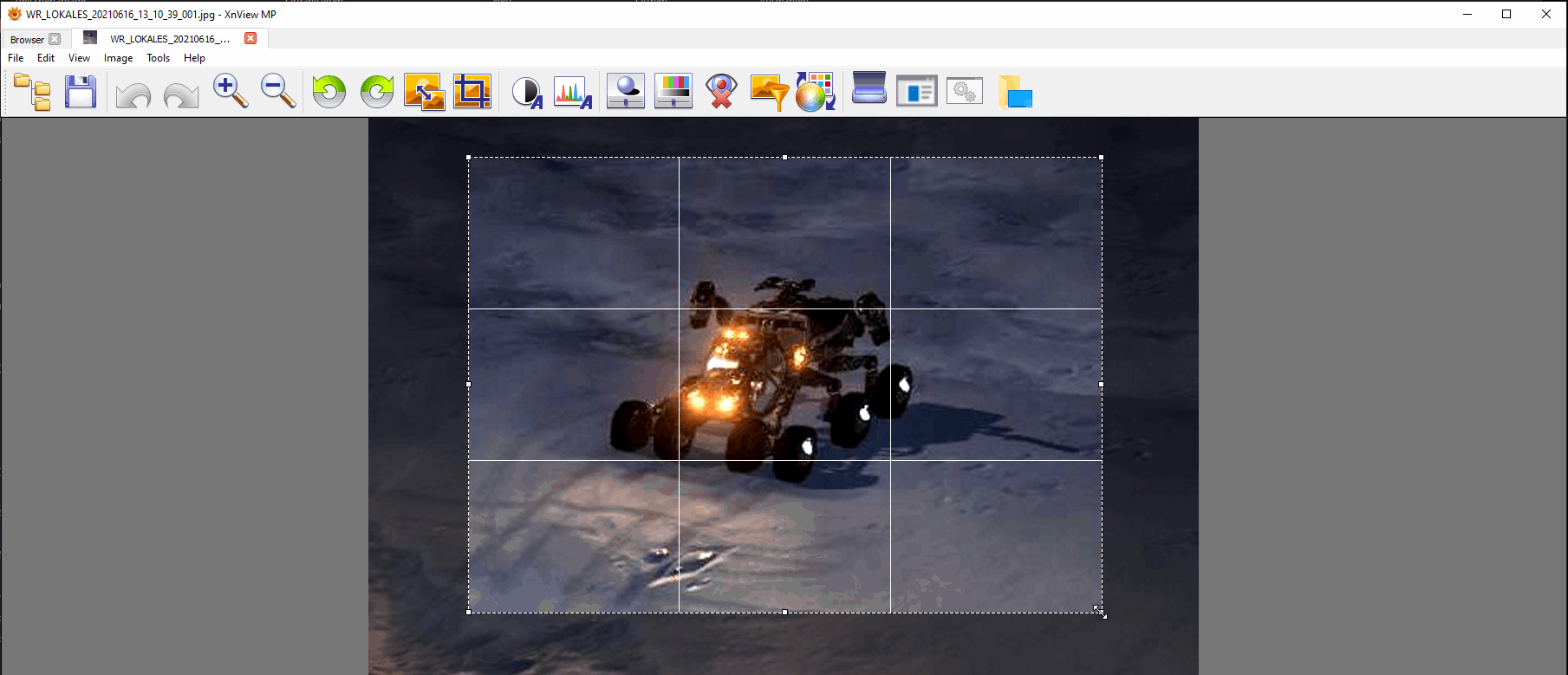Image resolution: width=1568 pixels, height=675 pixels.
Task: Open the shadow/highlight adjustment icon with sphere
Action: pos(625,91)
